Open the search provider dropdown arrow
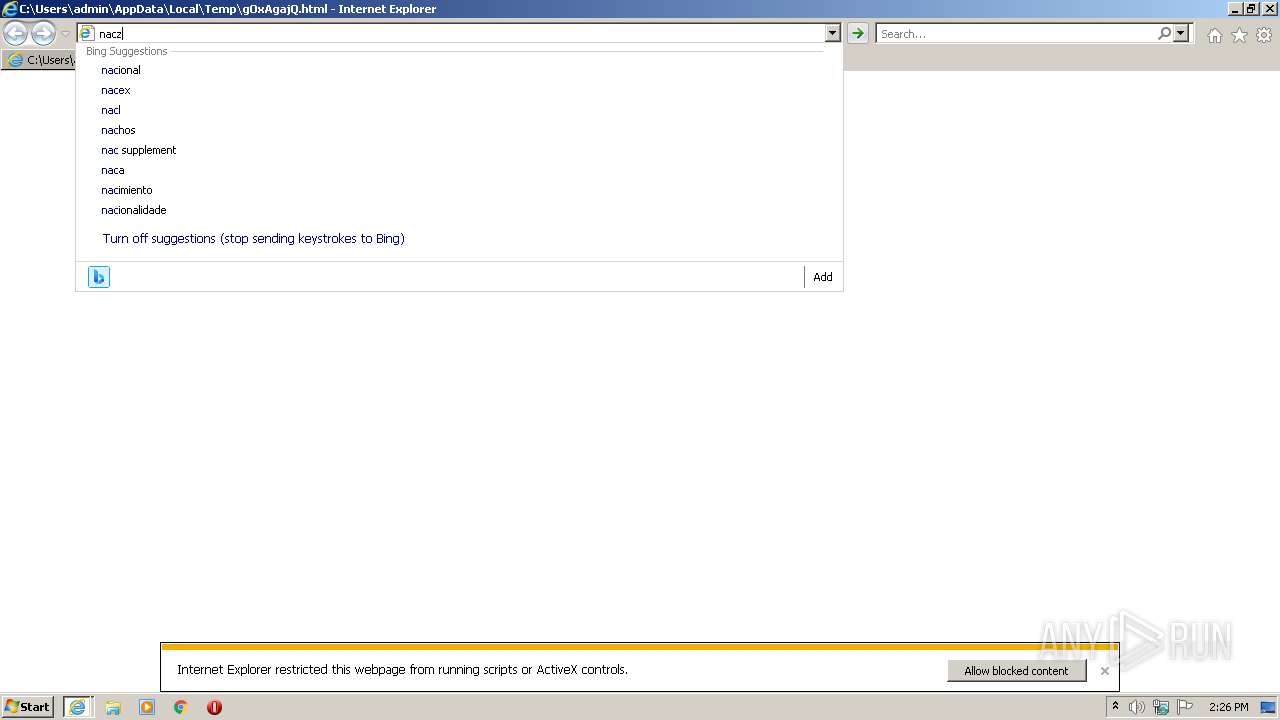Image resolution: width=1280 pixels, height=720 pixels. (x=1181, y=34)
